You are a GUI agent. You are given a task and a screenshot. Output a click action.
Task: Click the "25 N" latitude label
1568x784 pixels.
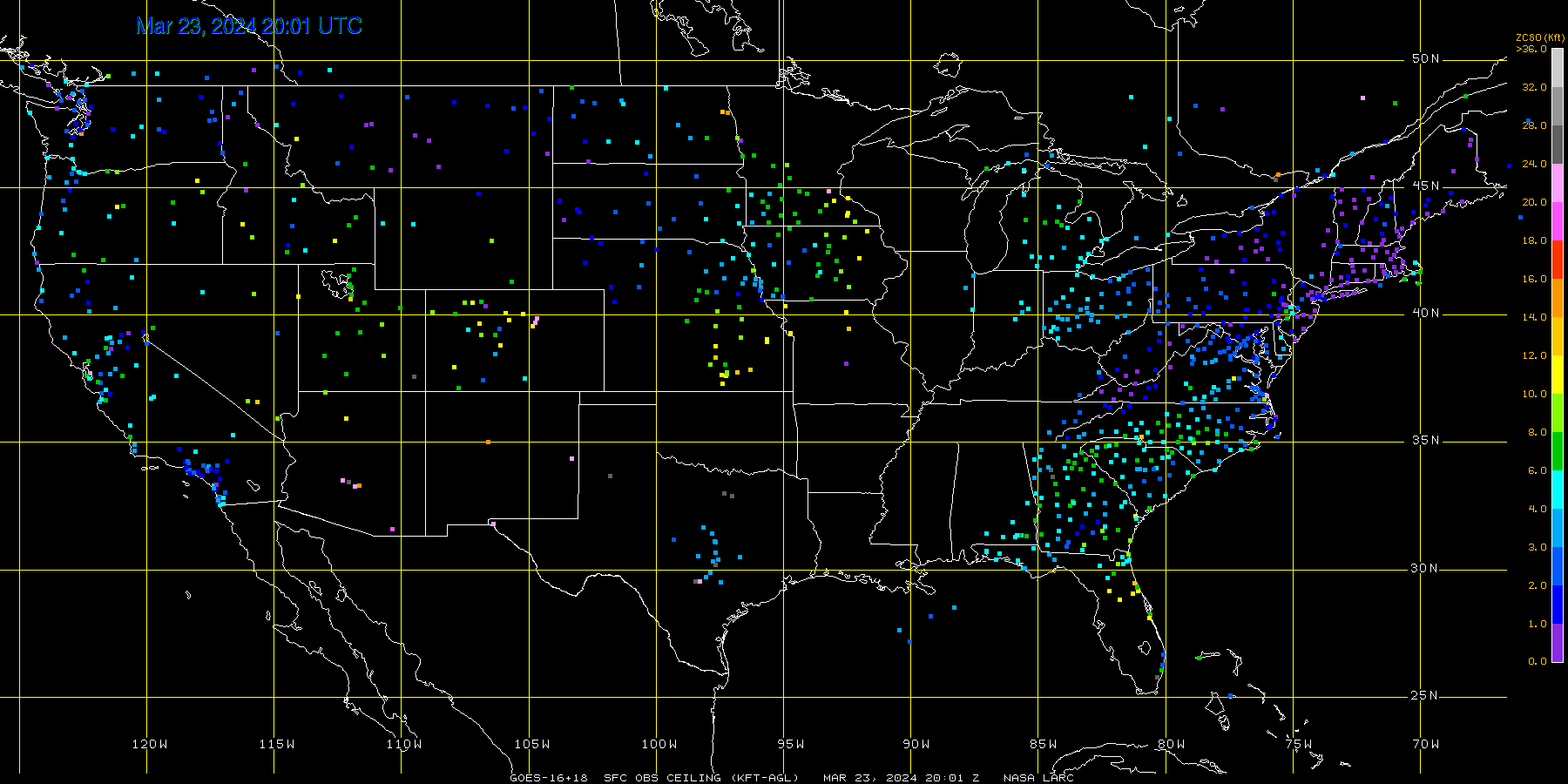[1425, 695]
